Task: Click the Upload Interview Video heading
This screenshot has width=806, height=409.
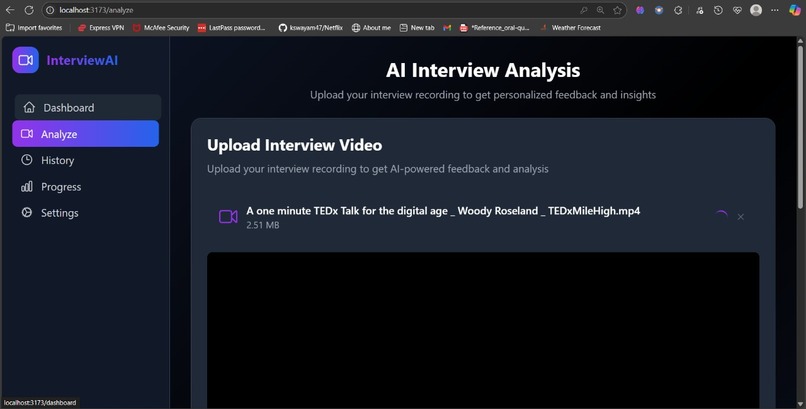Action: point(295,145)
